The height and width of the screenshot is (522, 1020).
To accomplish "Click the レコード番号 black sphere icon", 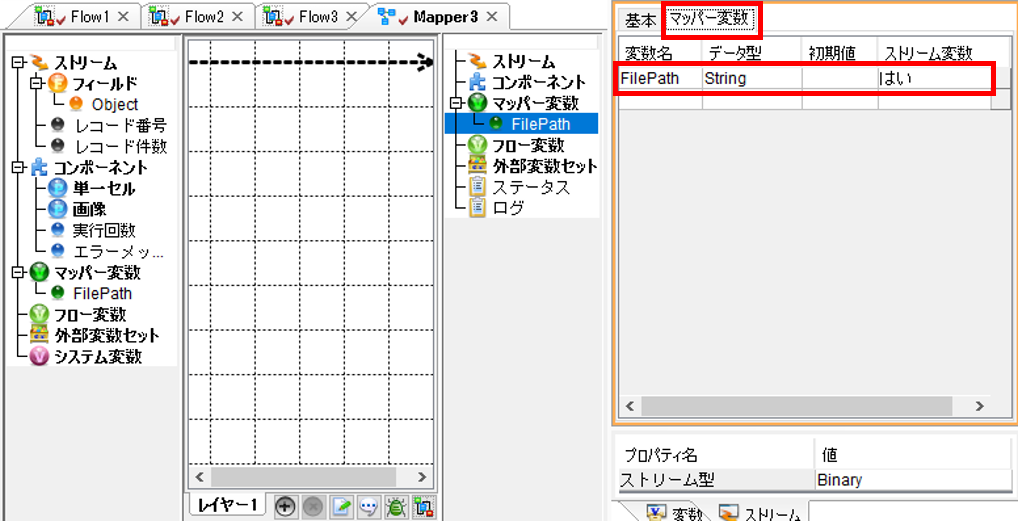I will 57,126.
